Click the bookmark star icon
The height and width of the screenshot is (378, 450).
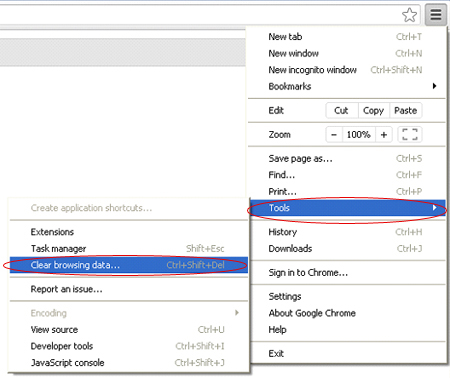tap(409, 15)
